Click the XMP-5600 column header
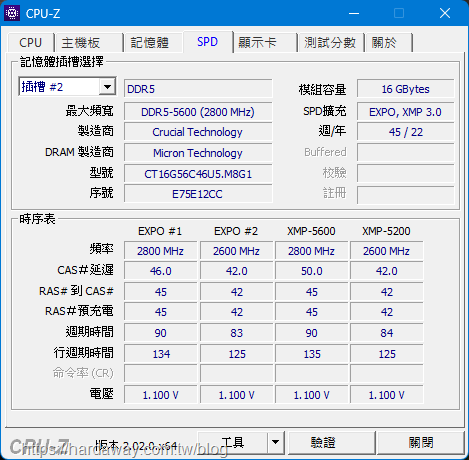The image size is (469, 460). coord(311,231)
